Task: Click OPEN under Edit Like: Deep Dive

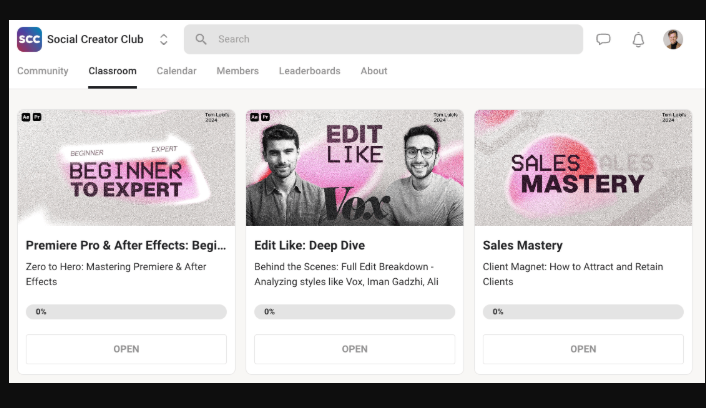Action: [x=354, y=349]
